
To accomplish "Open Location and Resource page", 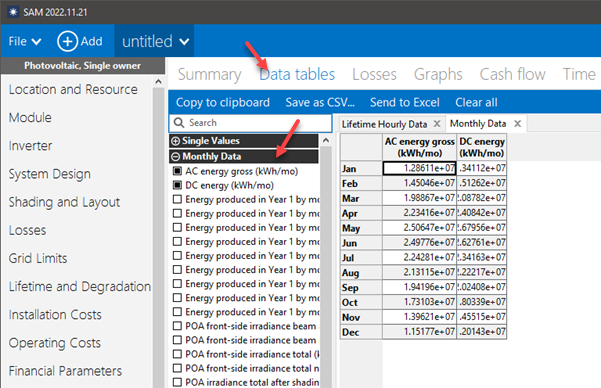I will [73, 89].
